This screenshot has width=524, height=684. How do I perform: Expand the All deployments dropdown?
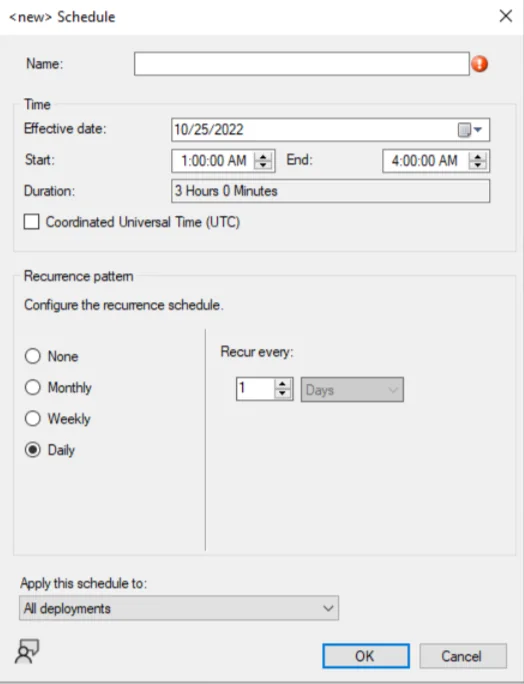[x=179, y=608]
